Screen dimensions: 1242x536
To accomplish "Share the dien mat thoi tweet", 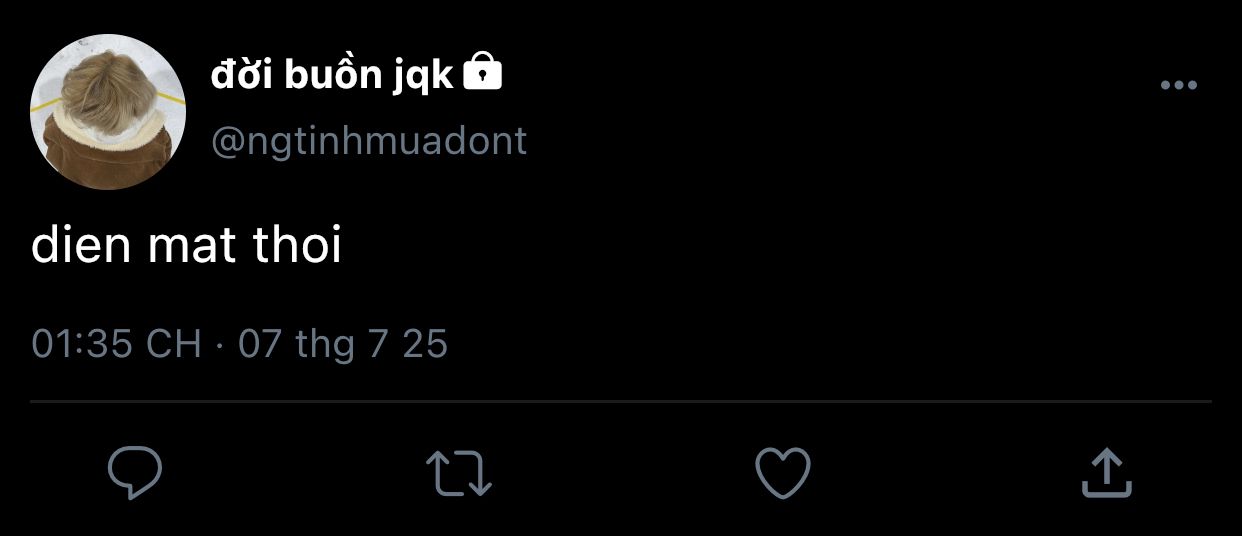I will pyautogui.click(x=1107, y=473).
